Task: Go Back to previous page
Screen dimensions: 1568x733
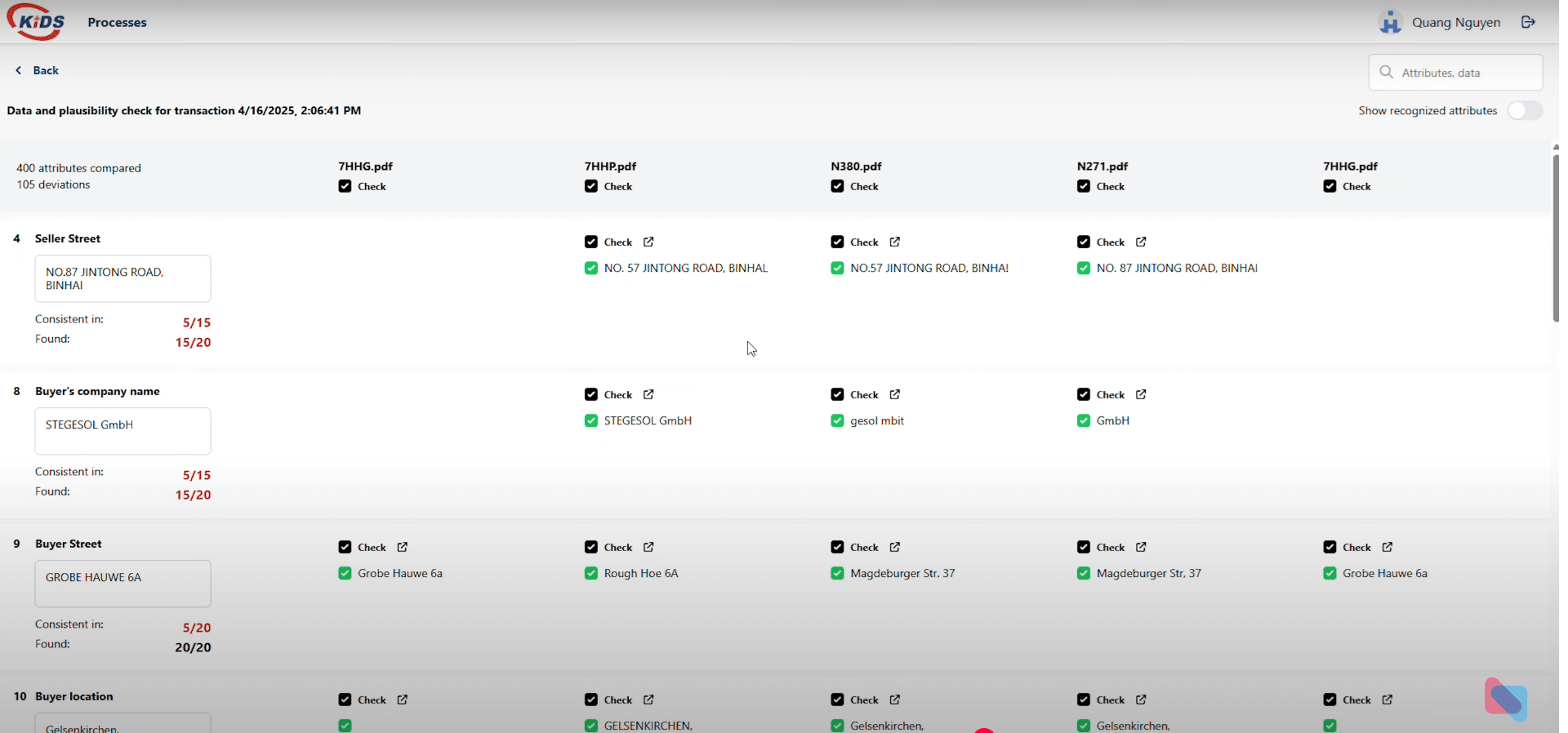Action: click(x=38, y=70)
